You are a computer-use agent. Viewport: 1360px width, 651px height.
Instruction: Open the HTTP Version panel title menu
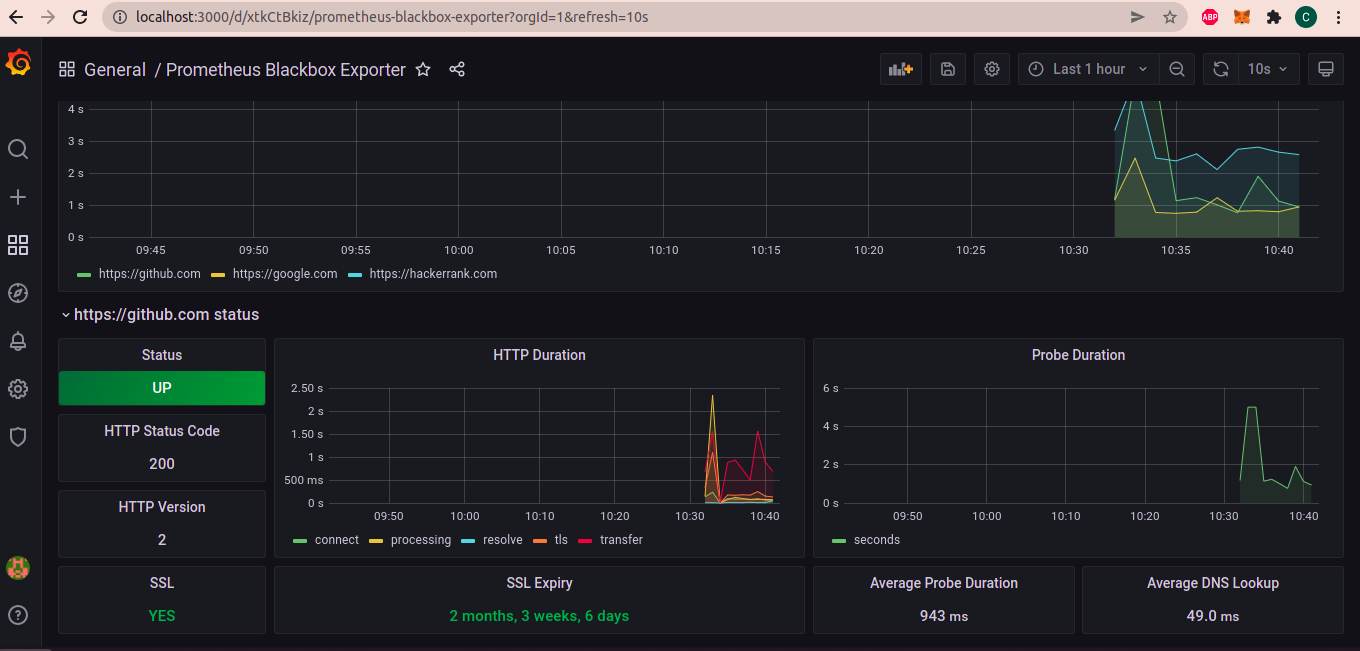[162, 507]
